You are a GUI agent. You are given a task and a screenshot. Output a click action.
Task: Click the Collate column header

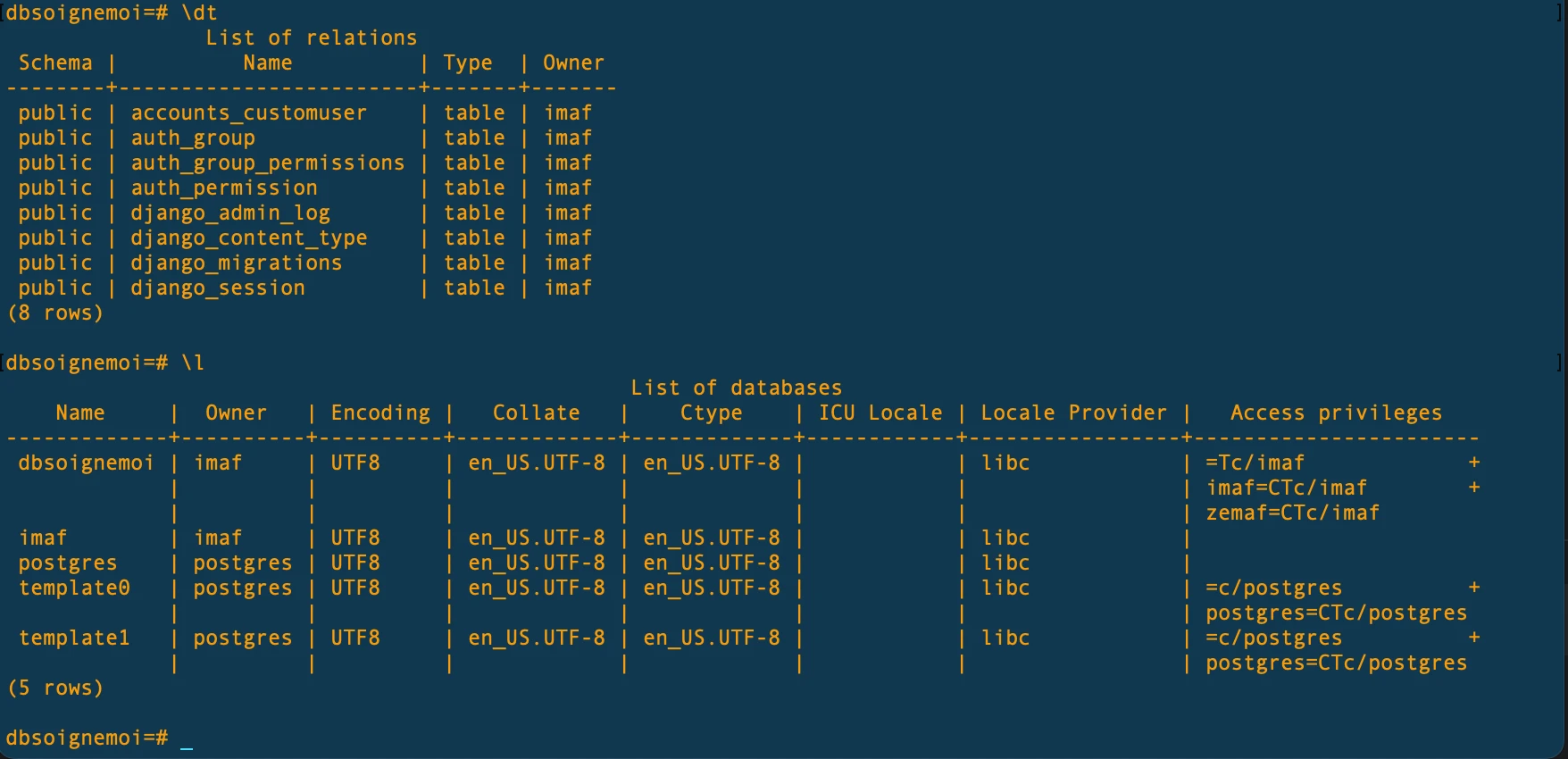tap(536, 413)
